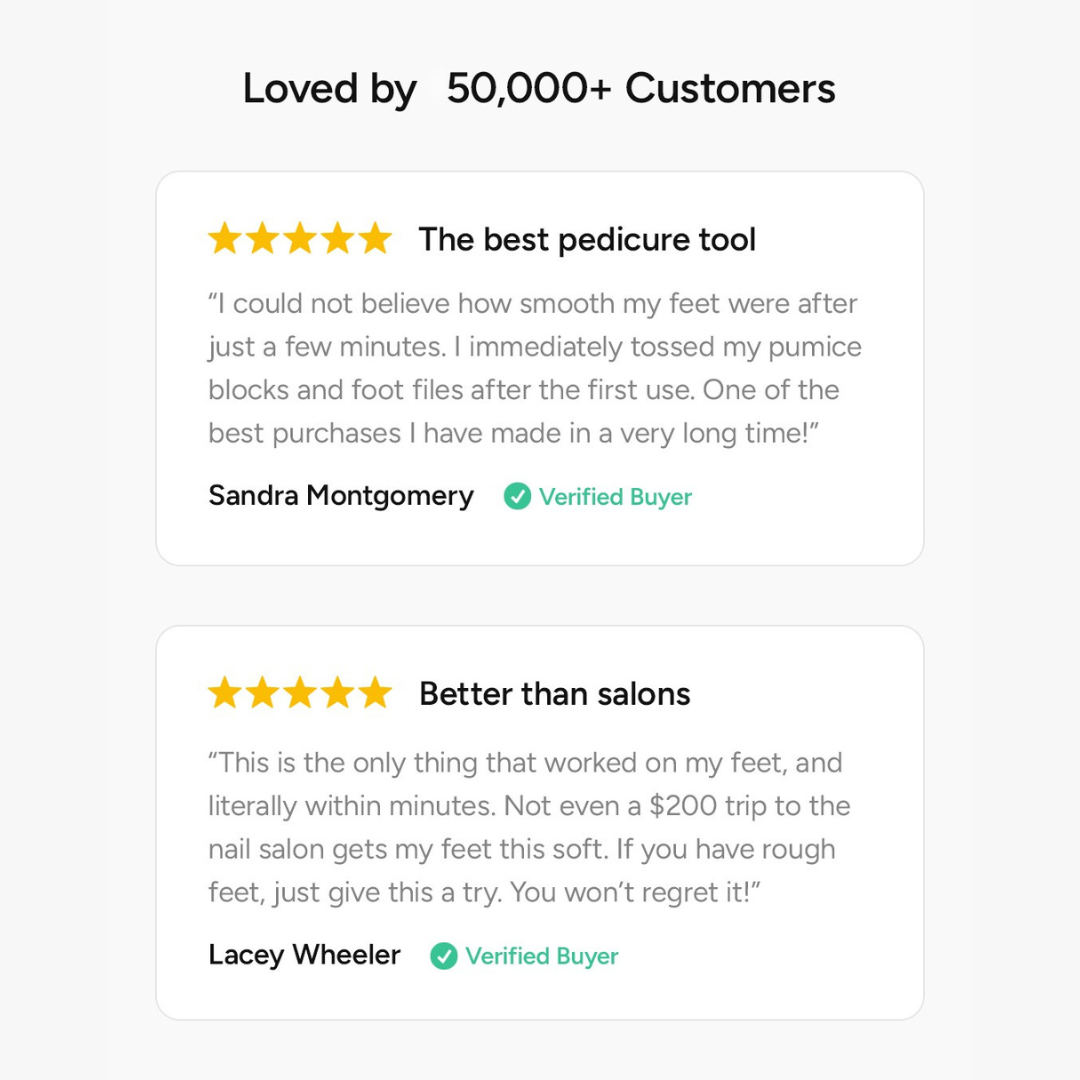The height and width of the screenshot is (1080, 1080).
Task: Click the fourth star in Sandra's review
Action: [x=338, y=240]
